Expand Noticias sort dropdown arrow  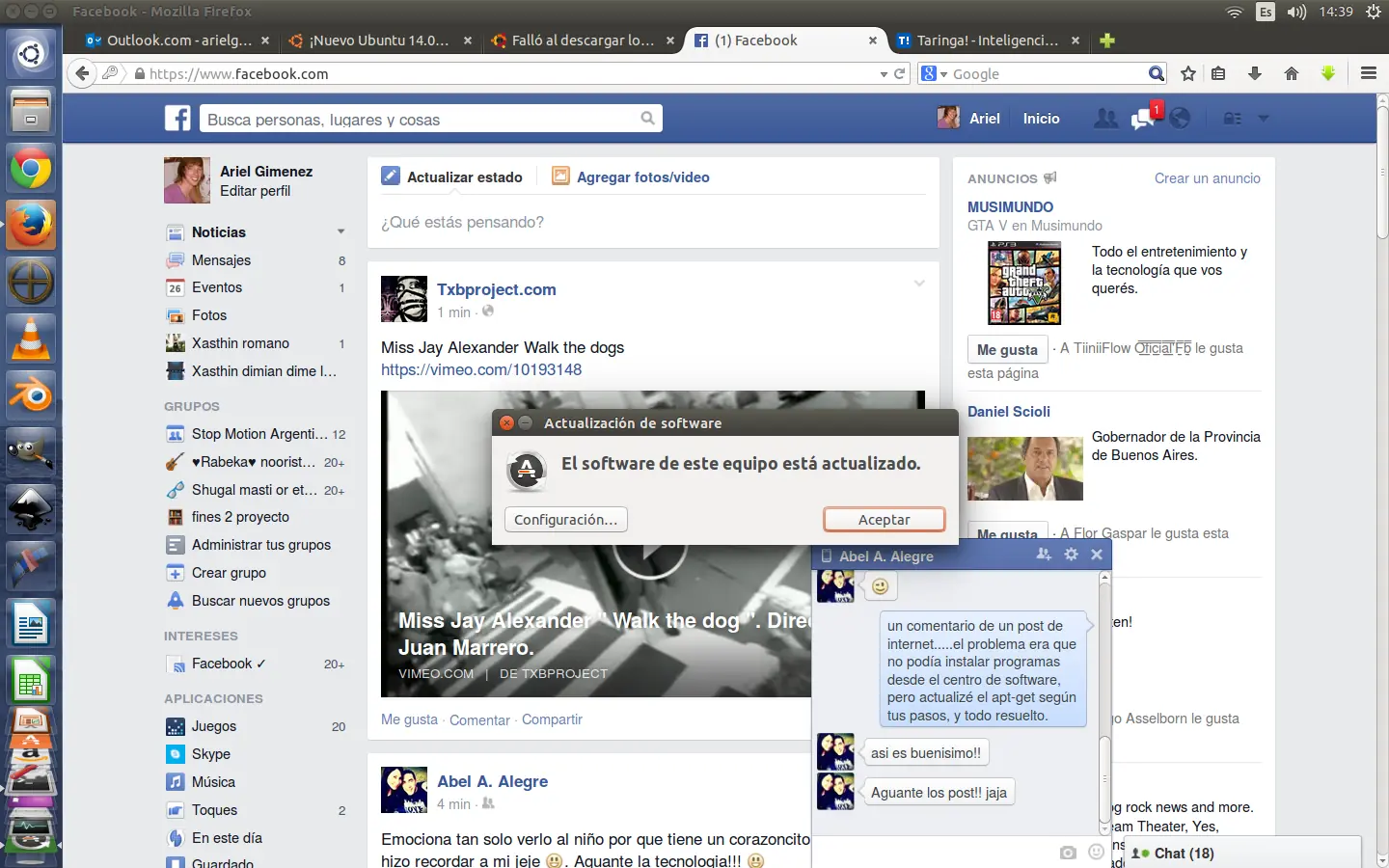340,231
